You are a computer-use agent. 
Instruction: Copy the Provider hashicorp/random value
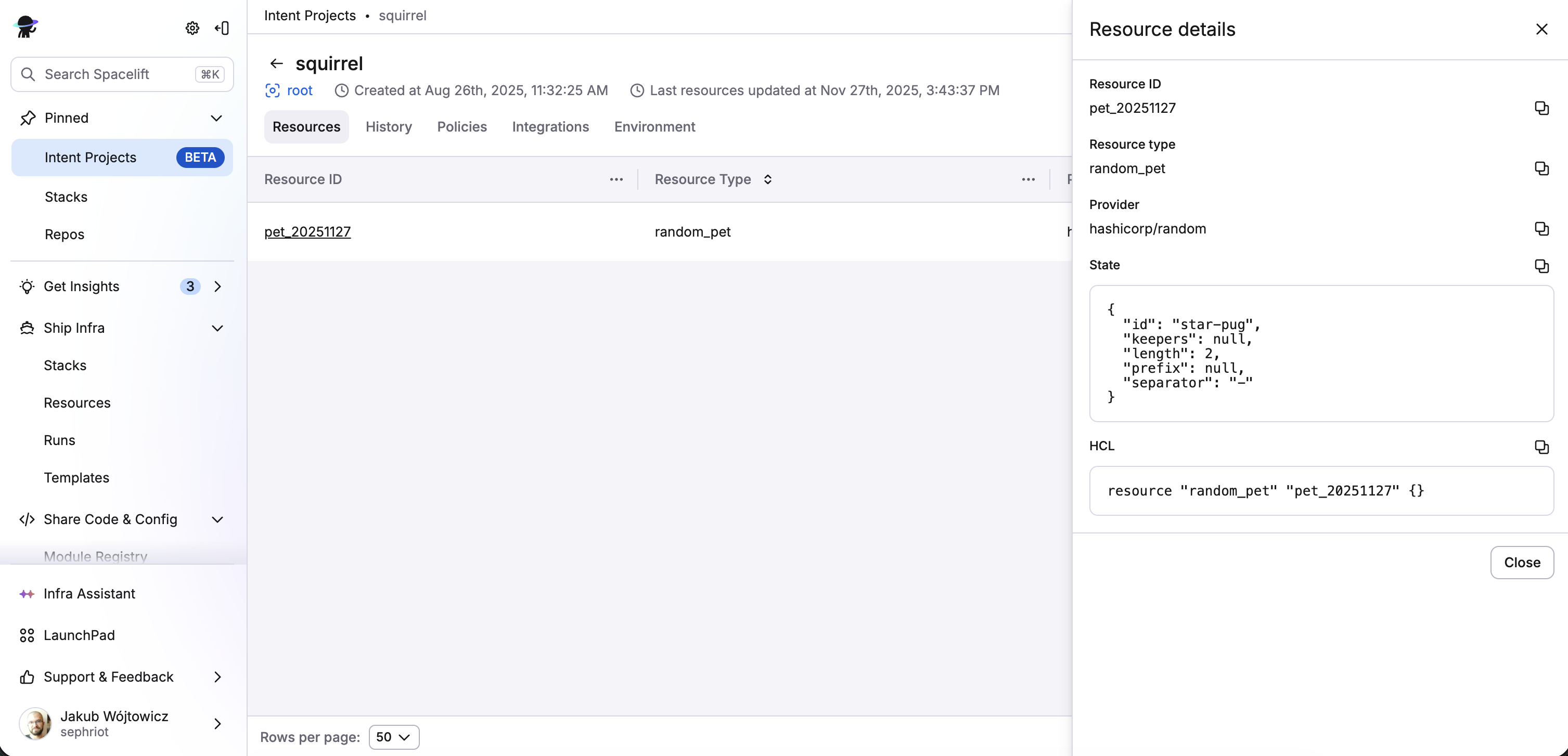pos(1542,229)
